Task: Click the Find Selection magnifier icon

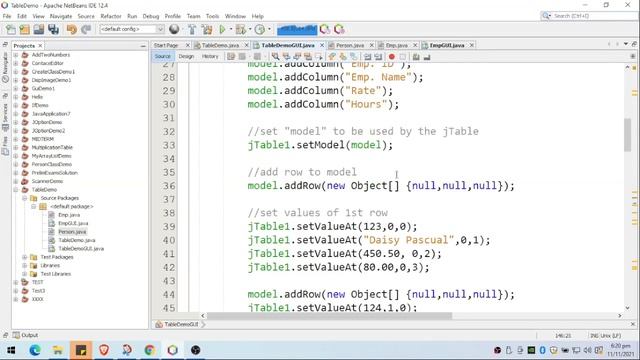Action: pos(276,57)
